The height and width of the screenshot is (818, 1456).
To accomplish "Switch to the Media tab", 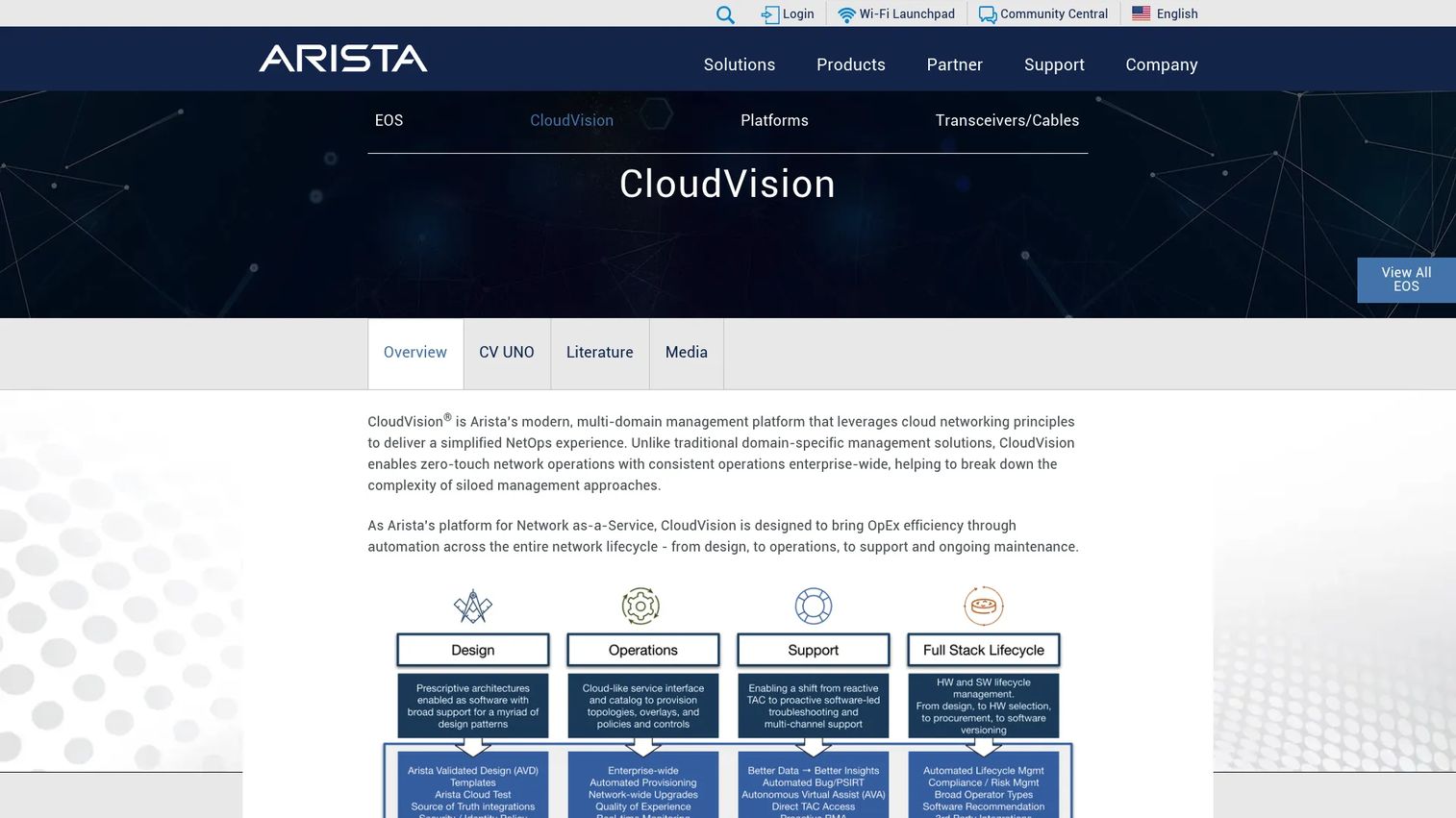I will coord(687,353).
